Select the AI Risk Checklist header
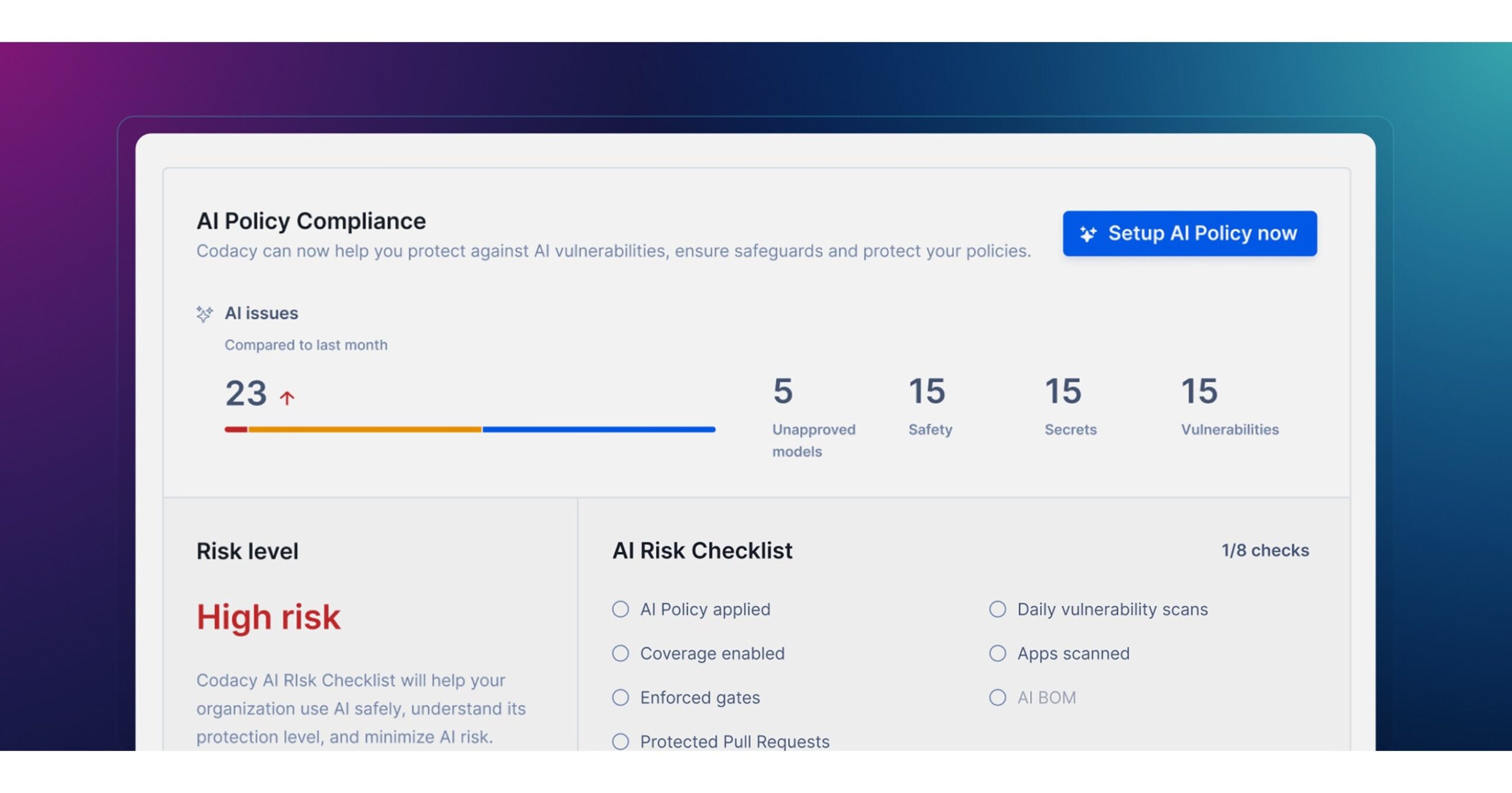This screenshot has height=793, width=1512. 703,551
